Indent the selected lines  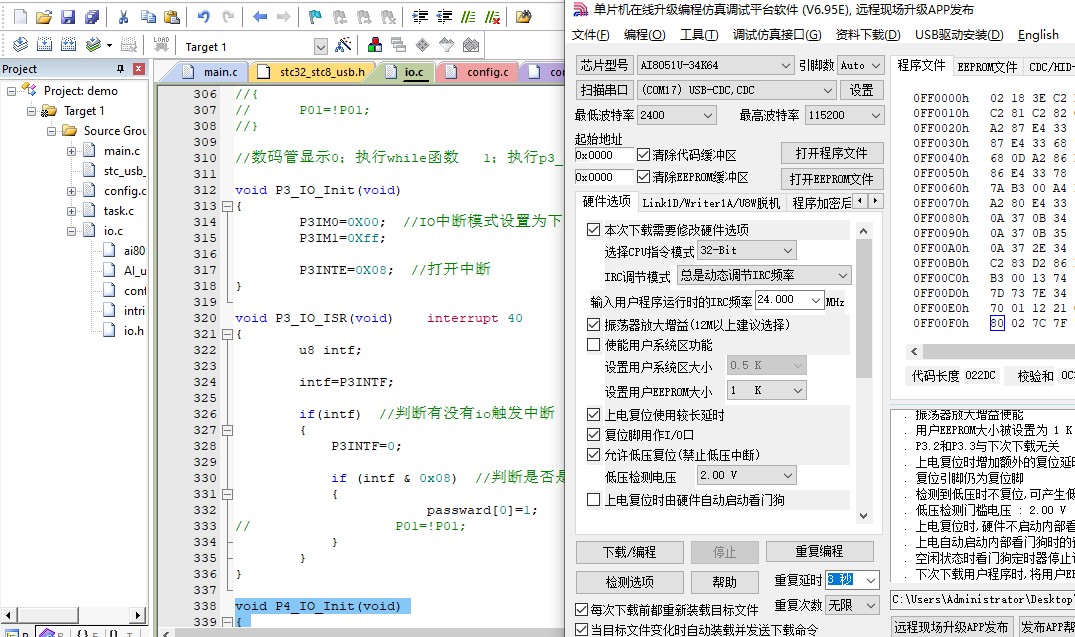420,16
